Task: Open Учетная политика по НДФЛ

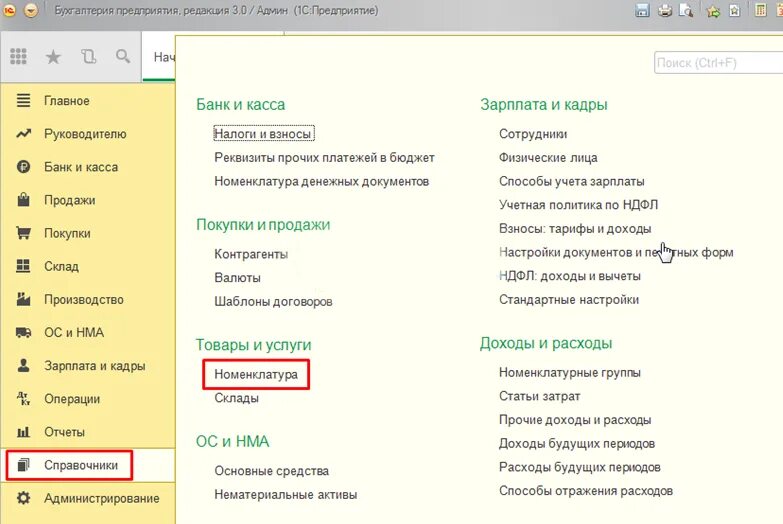Action: [x=578, y=205]
